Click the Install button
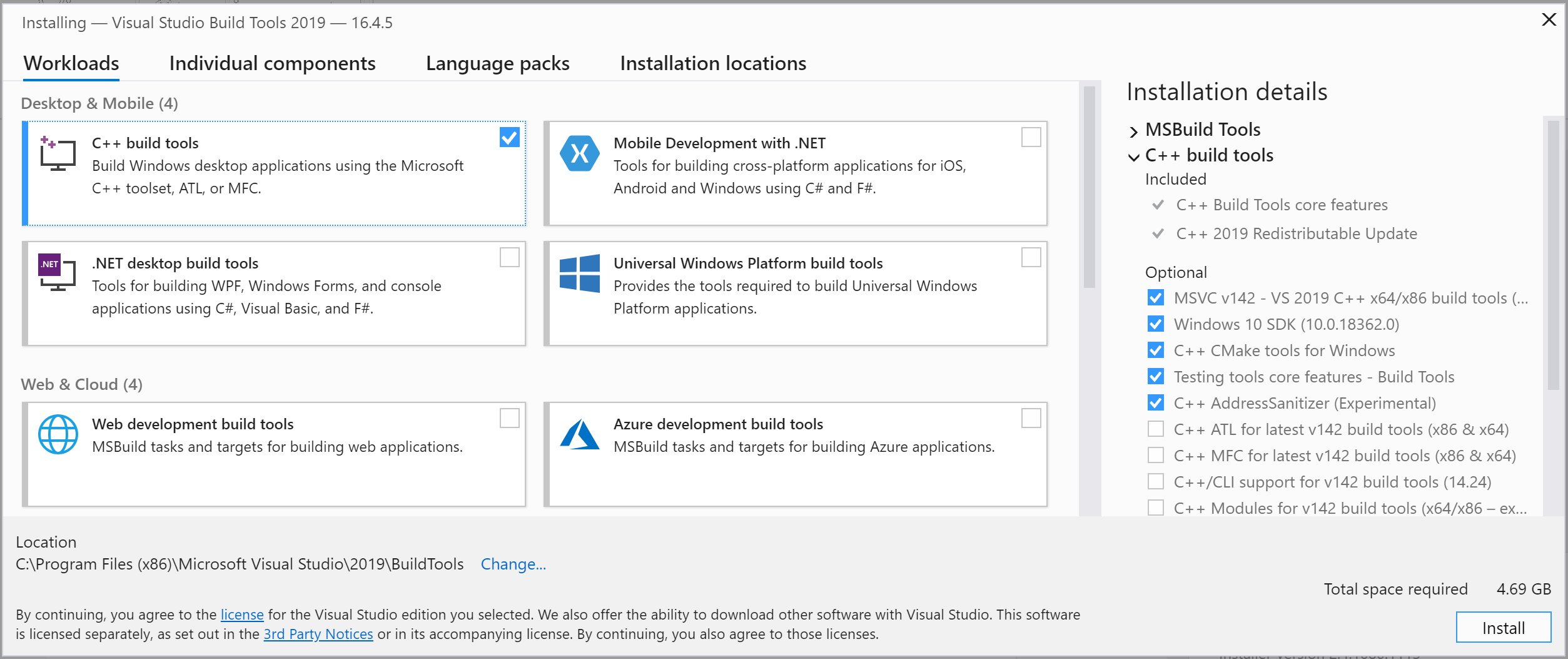Screen dimensions: 1568x659 pos(1504,628)
